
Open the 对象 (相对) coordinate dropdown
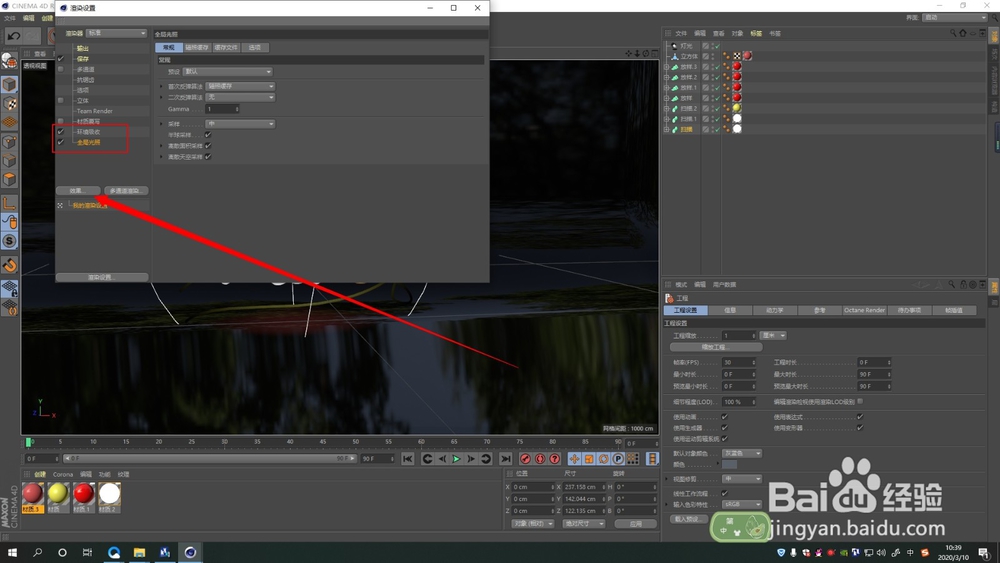(x=533, y=523)
